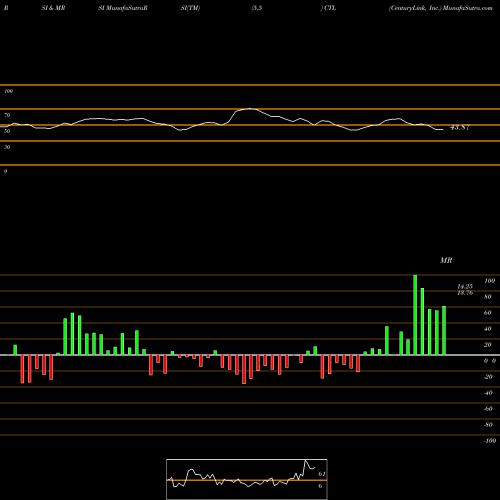Click the '100' label on the left RSI axis

(8, 91)
